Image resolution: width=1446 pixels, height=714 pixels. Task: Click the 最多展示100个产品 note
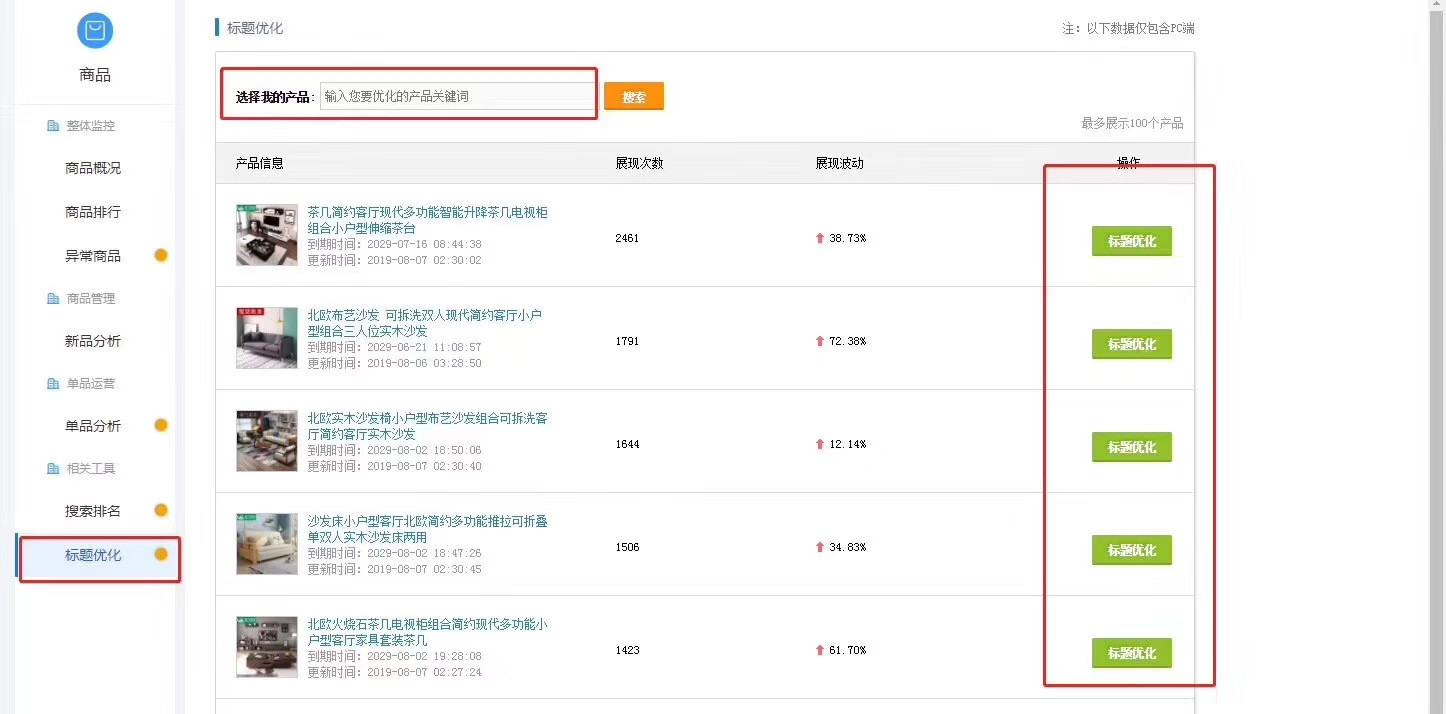click(1132, 123)
